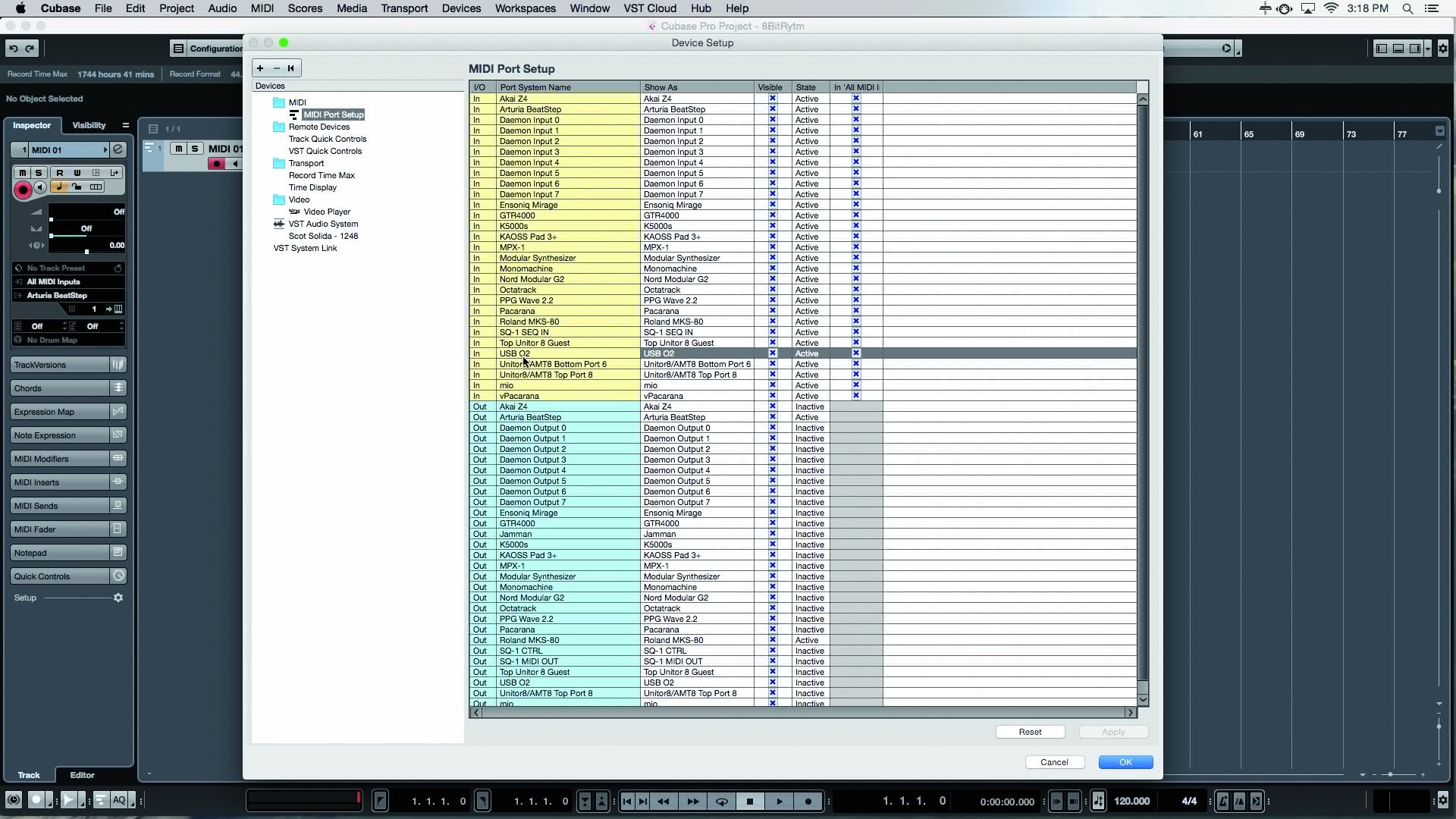Uncheck All MIDI Inputs for Arturia BeatStep
This screenshot has height=819, width=1456.
pos(856,109)
